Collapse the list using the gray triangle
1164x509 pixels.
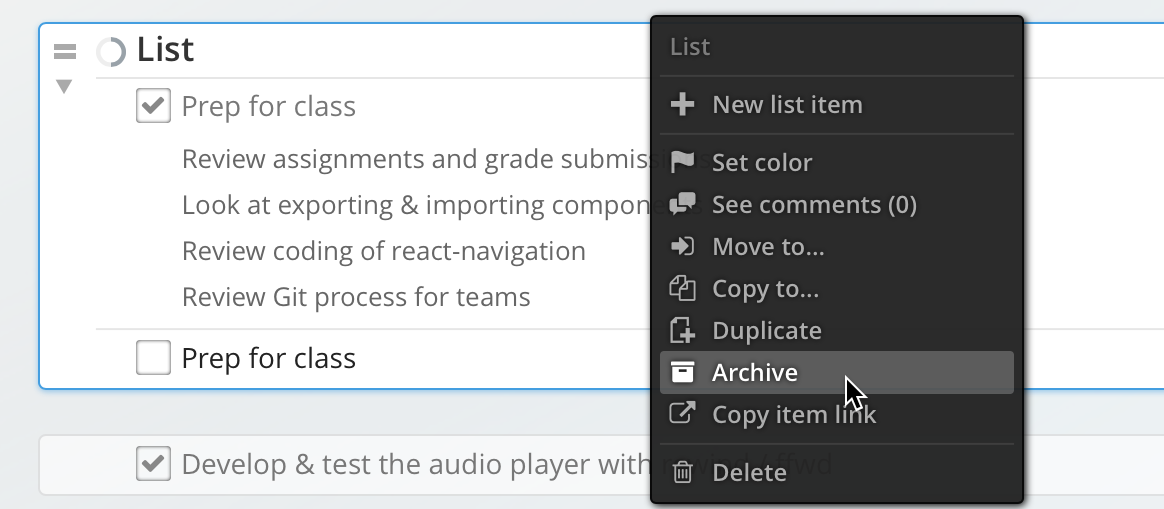pyautogui.click(x=64, y=87)
